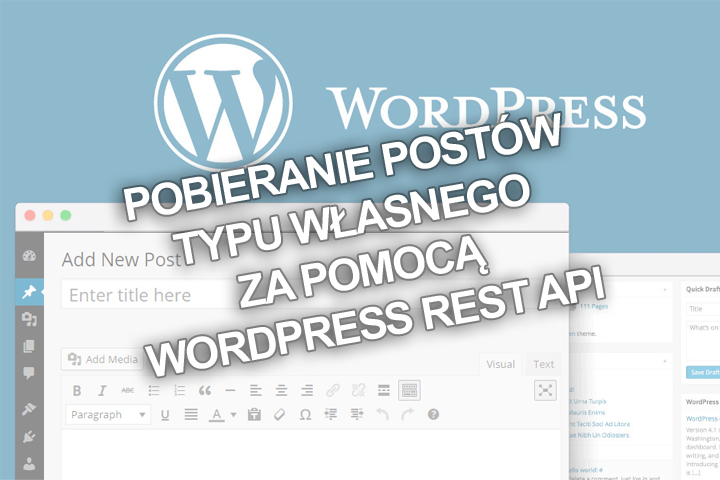This screenshot has width=720, height=480.
Task: Insert a blockquote
Action: point(205,390)
